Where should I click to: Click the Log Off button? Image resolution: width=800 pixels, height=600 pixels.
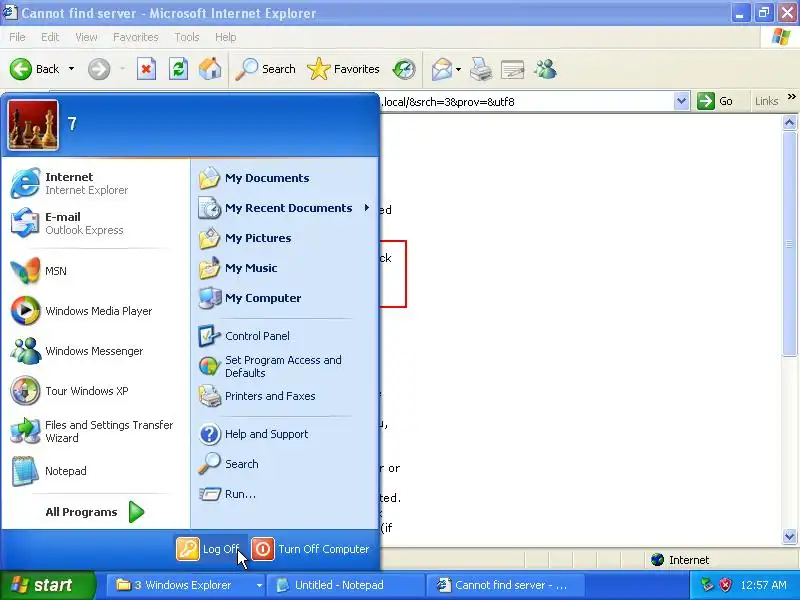pyautogui.click(x=209, y=549)
